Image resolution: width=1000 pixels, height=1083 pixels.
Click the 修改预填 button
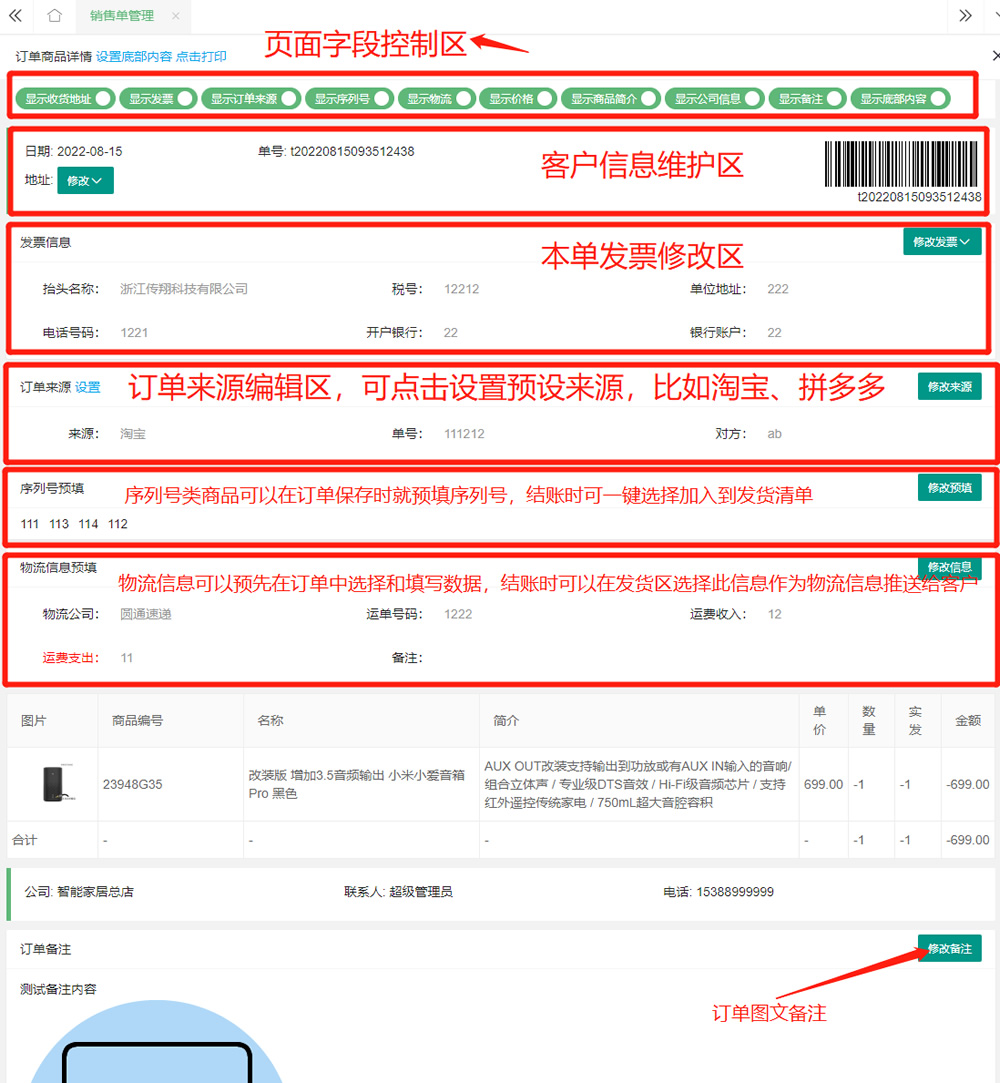coord(950,488)
